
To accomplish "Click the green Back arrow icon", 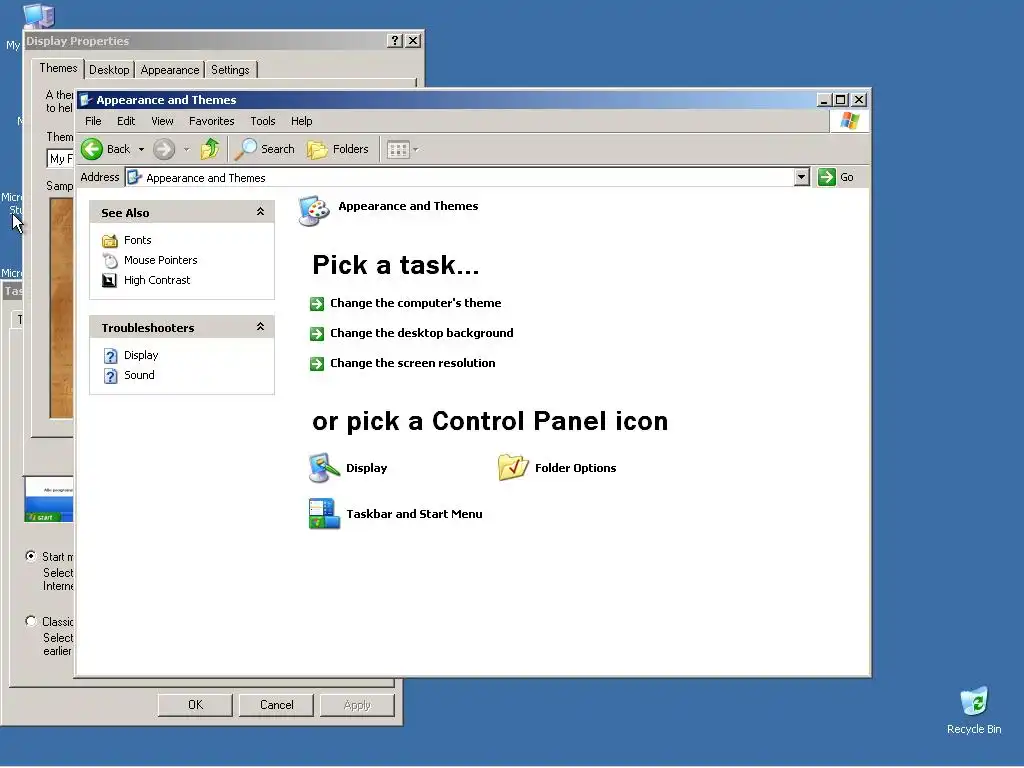I will point(92,150).
